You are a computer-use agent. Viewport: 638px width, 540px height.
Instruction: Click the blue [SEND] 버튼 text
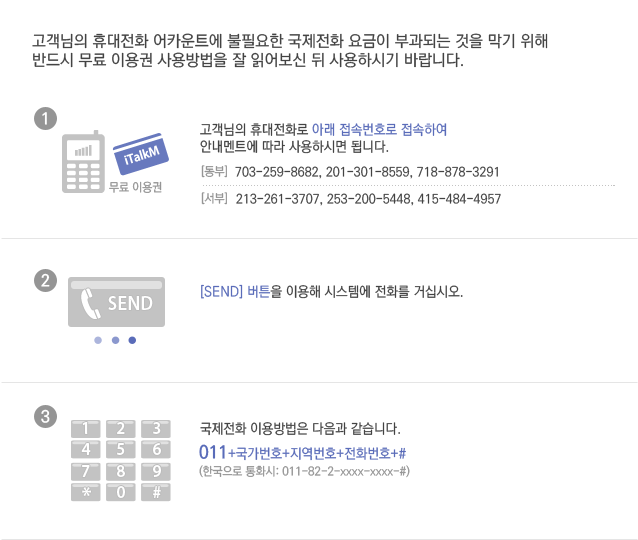click(235, 291)
